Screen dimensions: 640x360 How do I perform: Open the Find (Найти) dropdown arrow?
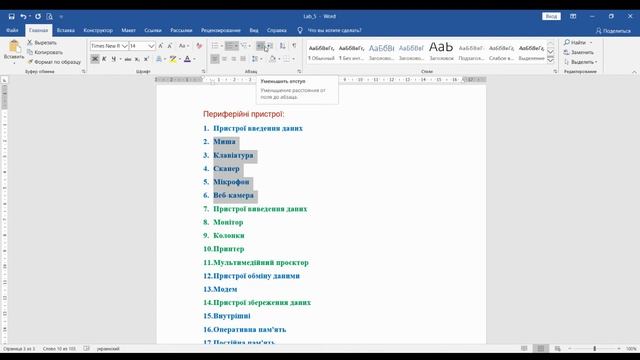[591, 42]
